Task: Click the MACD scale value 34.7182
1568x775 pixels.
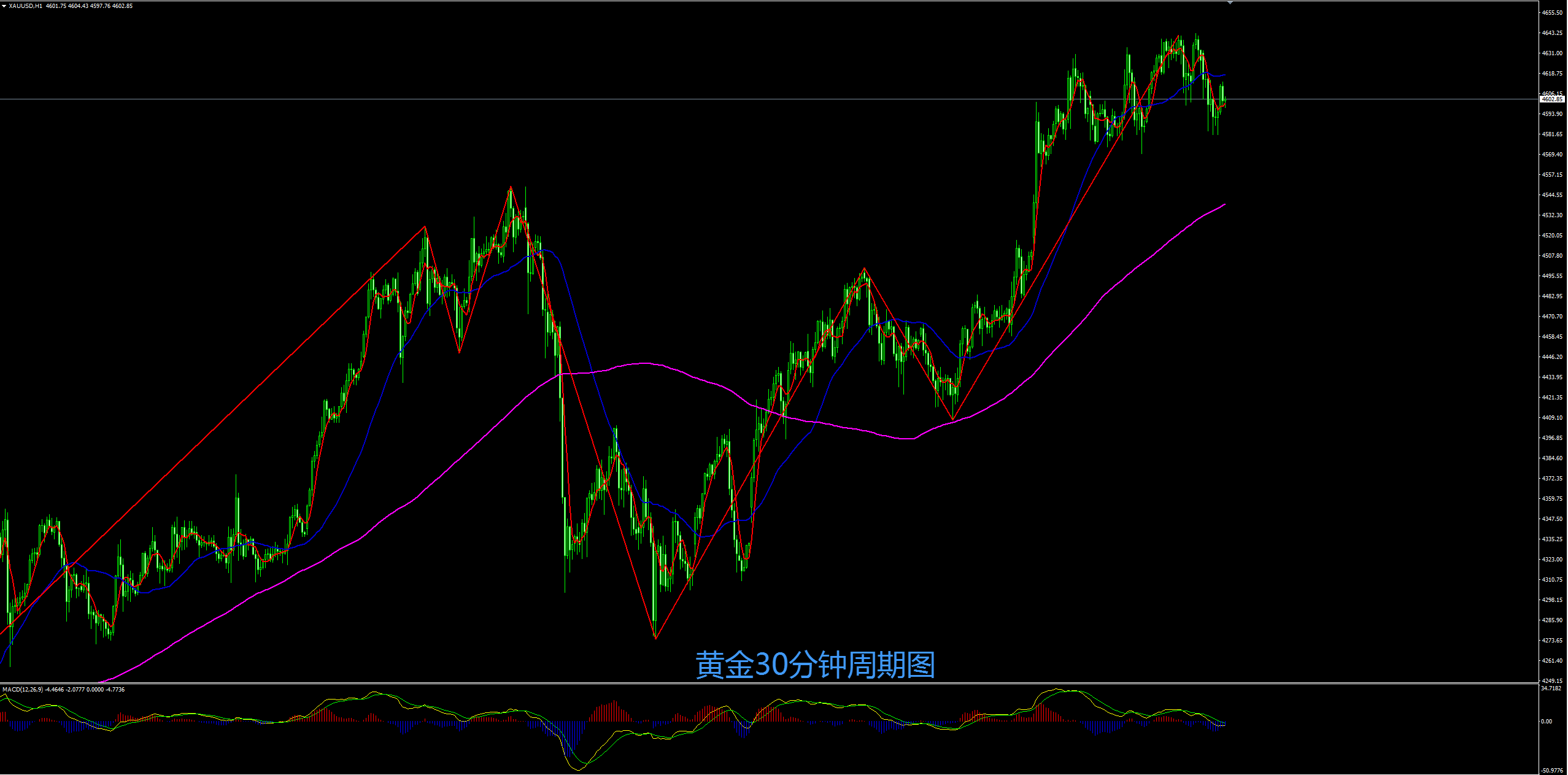Action: (1551, 688)
